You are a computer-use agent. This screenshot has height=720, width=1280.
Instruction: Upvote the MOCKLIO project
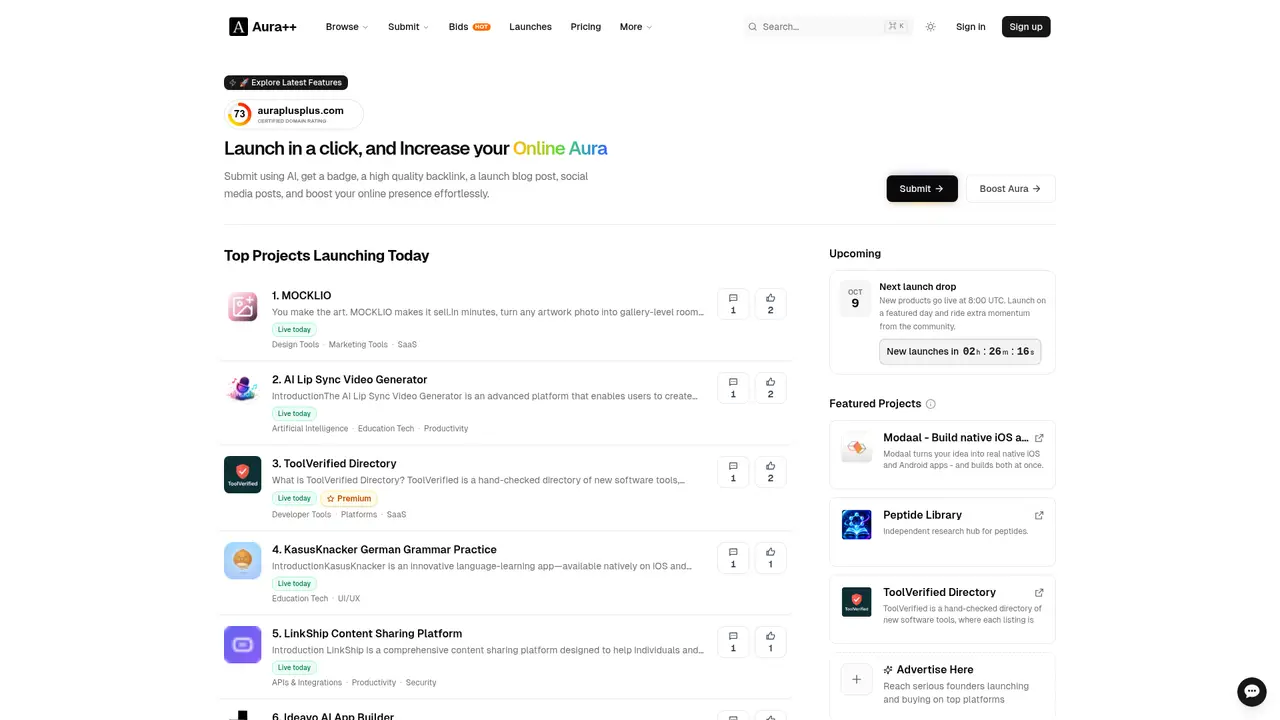[770, 304]
